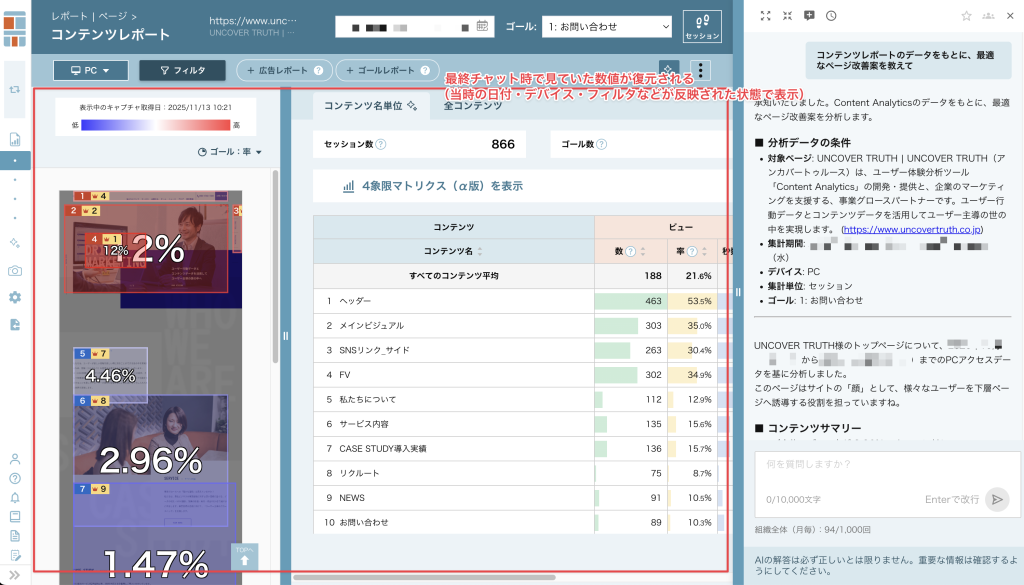Open settings gear in left sidebar

15,297
